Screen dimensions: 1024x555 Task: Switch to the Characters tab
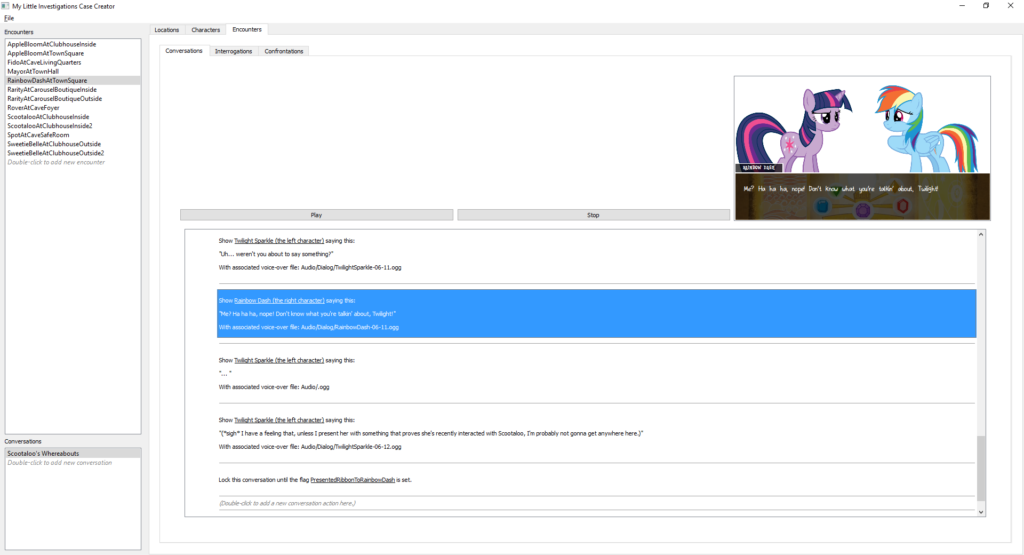point(206,30)
